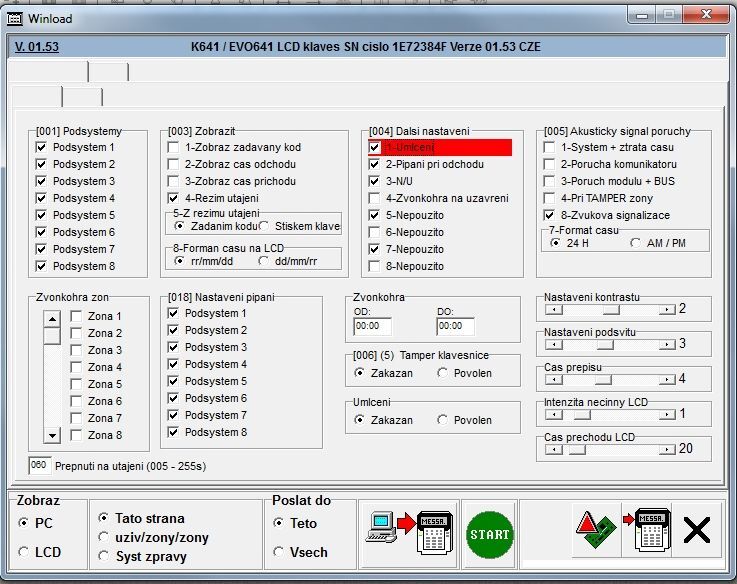737x584 pixels.
Task: Choose LCD under Zobraz
Action: 24,552
